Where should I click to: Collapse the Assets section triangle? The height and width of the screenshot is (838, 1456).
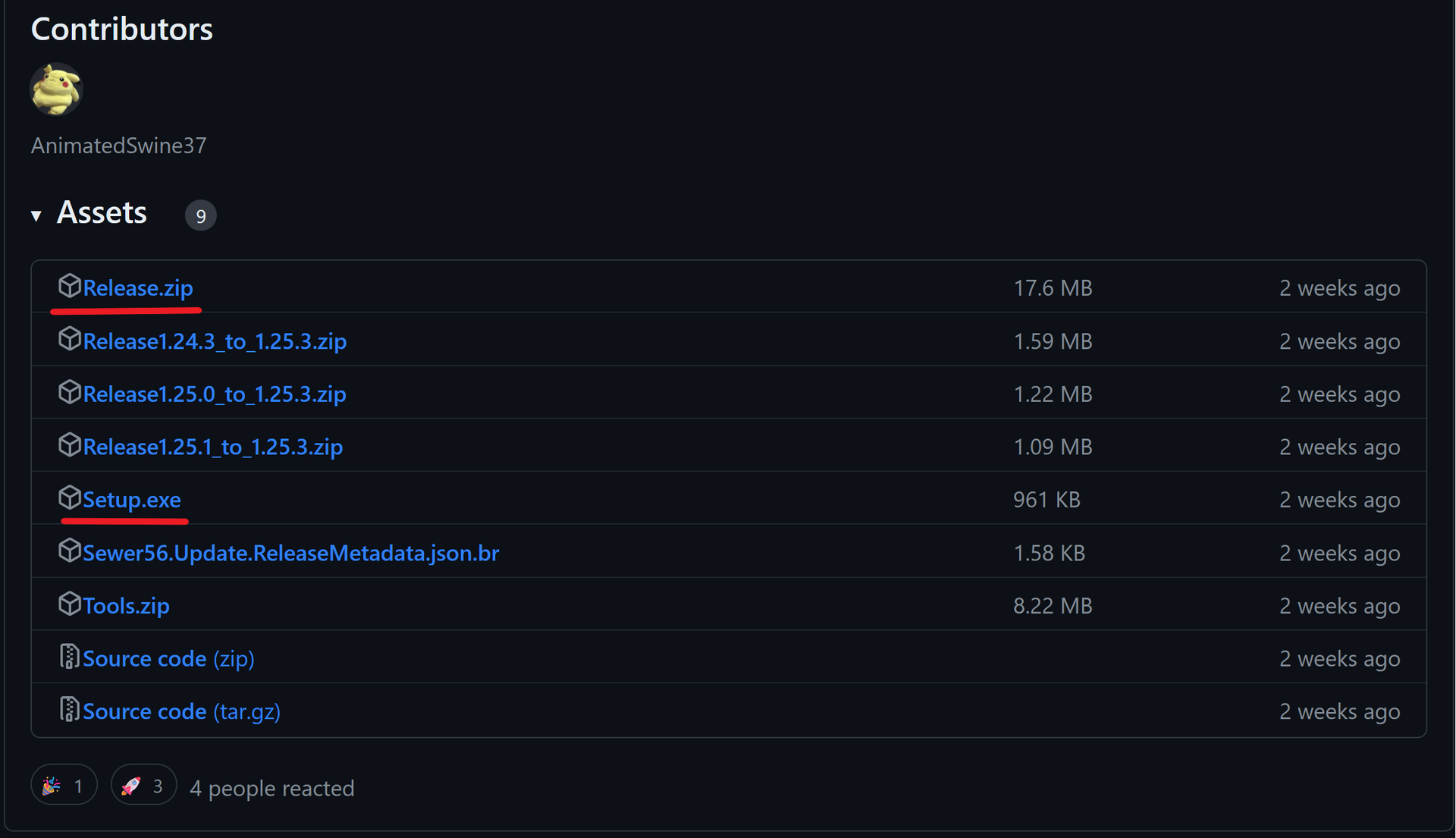(36, 216)
